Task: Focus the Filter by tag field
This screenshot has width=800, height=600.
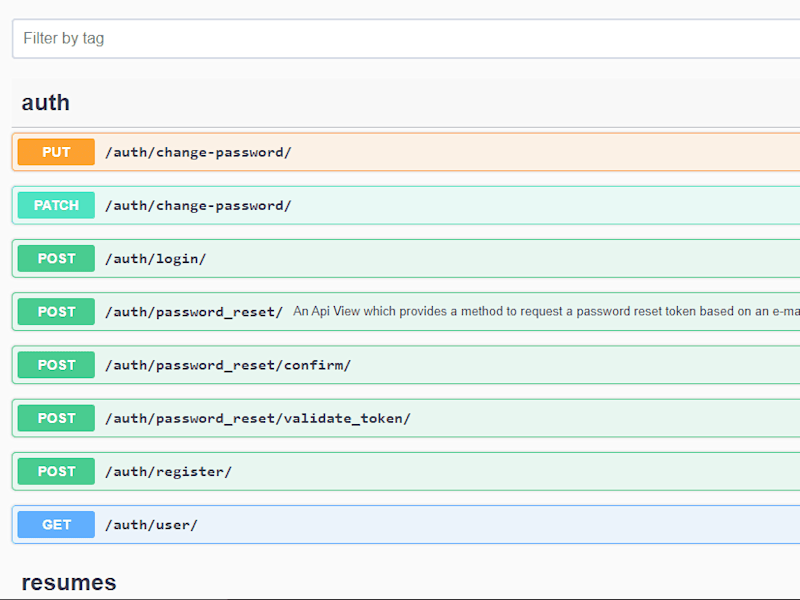Action: (x=406, y=39)
